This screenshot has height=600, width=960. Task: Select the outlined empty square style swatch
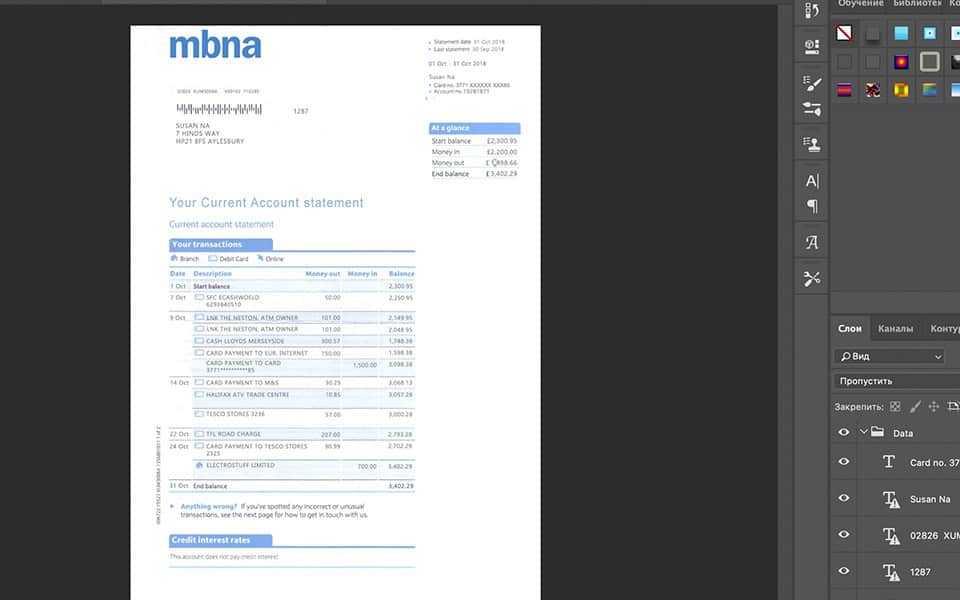(x=929, y=62)
